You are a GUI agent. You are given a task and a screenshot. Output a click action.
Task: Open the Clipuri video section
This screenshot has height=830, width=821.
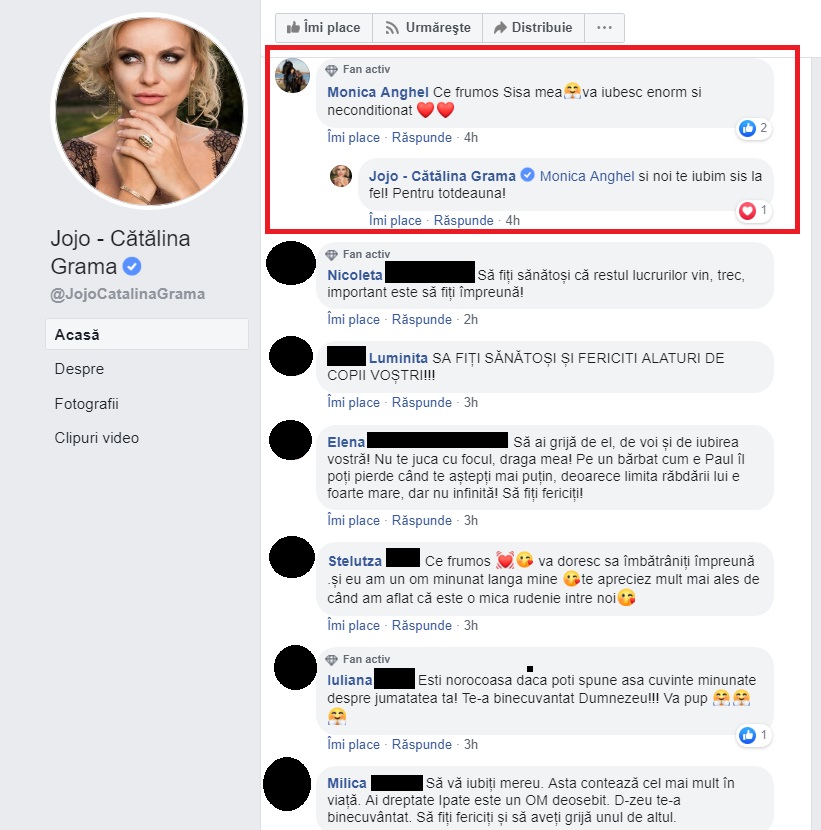(96, 438)
